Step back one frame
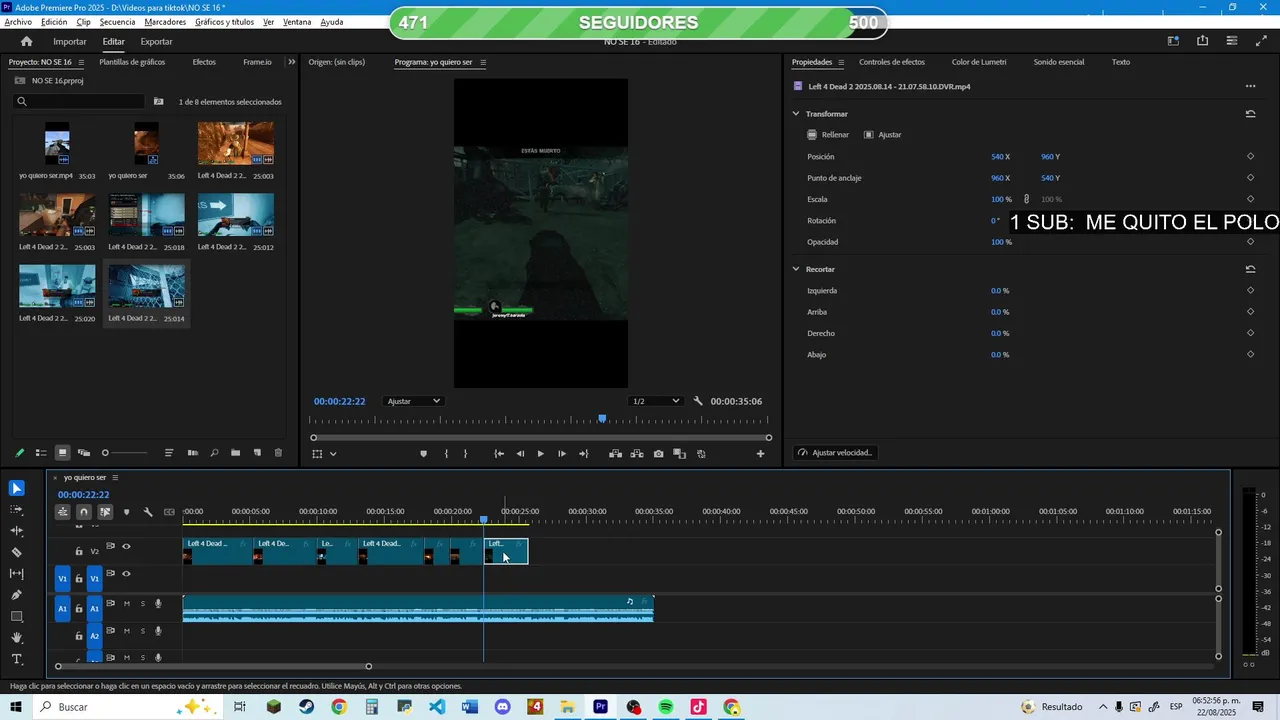The image size is (1280, 720). (520, 454)
